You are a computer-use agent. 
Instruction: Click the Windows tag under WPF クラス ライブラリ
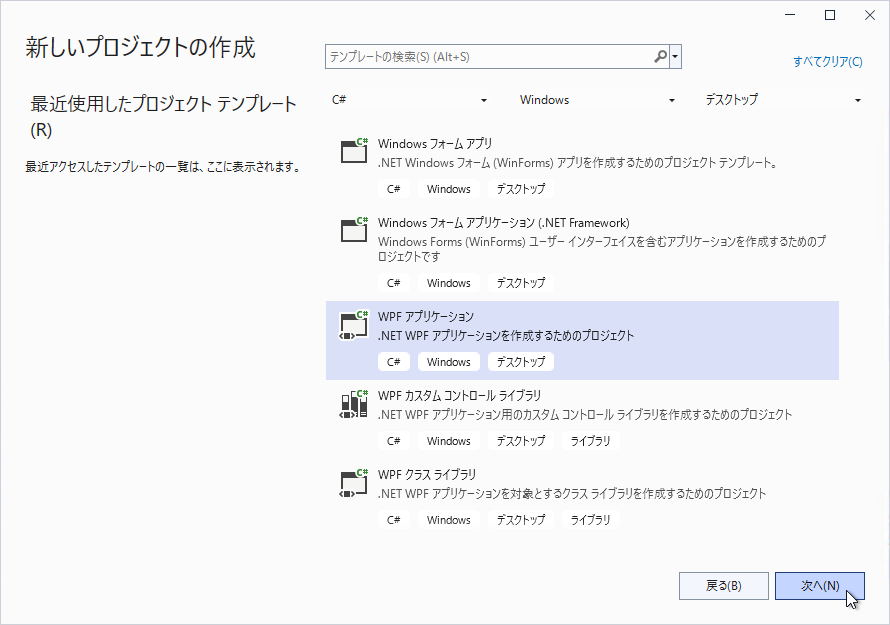(448, 519)
